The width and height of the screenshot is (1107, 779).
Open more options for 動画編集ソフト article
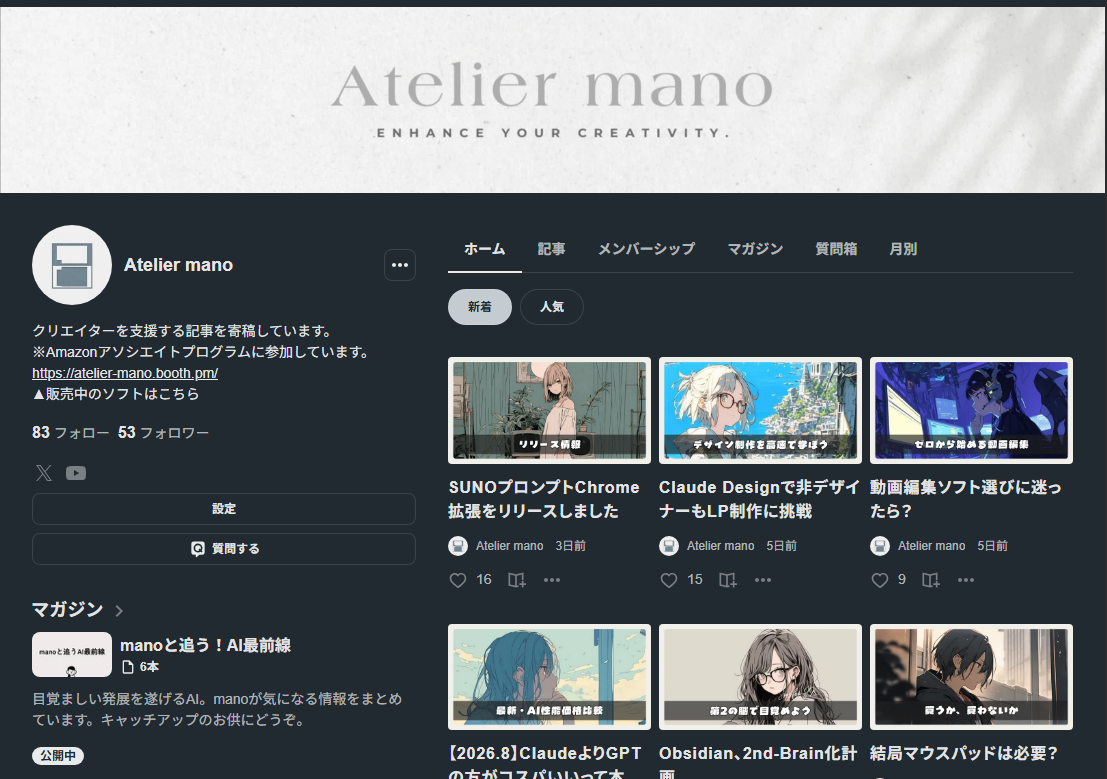pyautogui.click(x=966, y=580)
